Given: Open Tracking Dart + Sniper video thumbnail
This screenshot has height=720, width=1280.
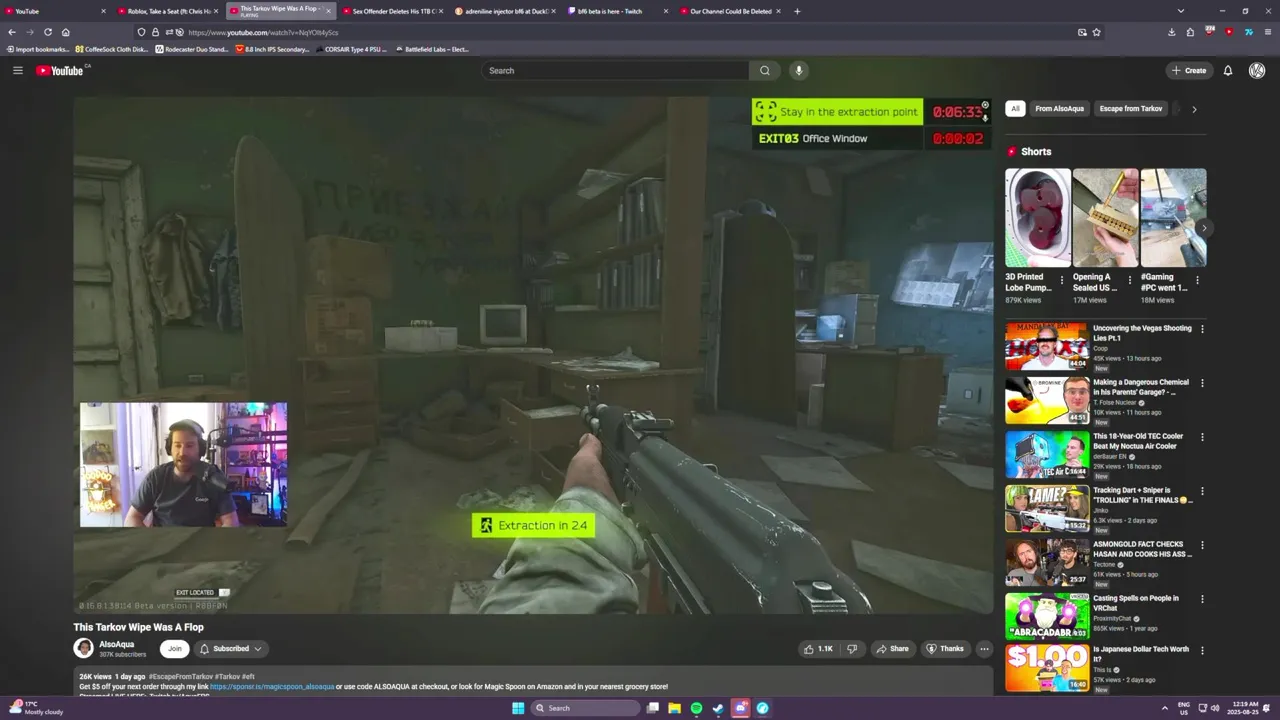Looking at the screenshot, I should (1047, 508).
